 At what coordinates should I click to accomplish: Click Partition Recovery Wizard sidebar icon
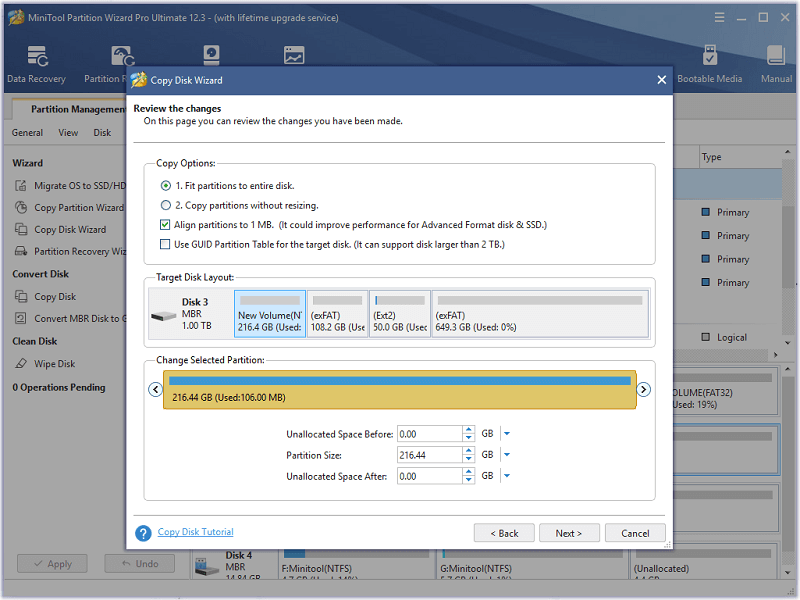point(20,251)
